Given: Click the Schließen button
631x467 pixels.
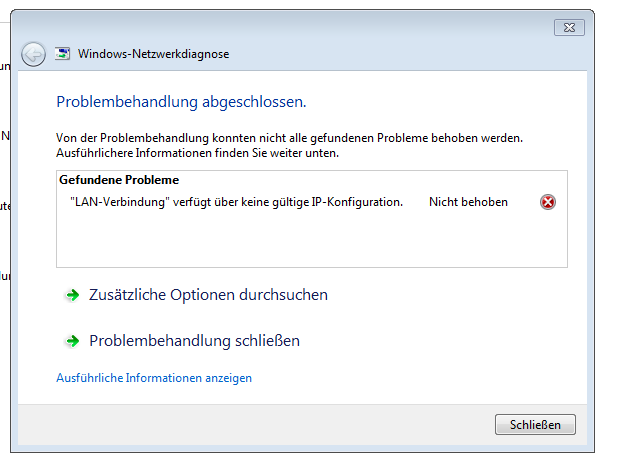Looking at the screenshot, I should [535, 425].
